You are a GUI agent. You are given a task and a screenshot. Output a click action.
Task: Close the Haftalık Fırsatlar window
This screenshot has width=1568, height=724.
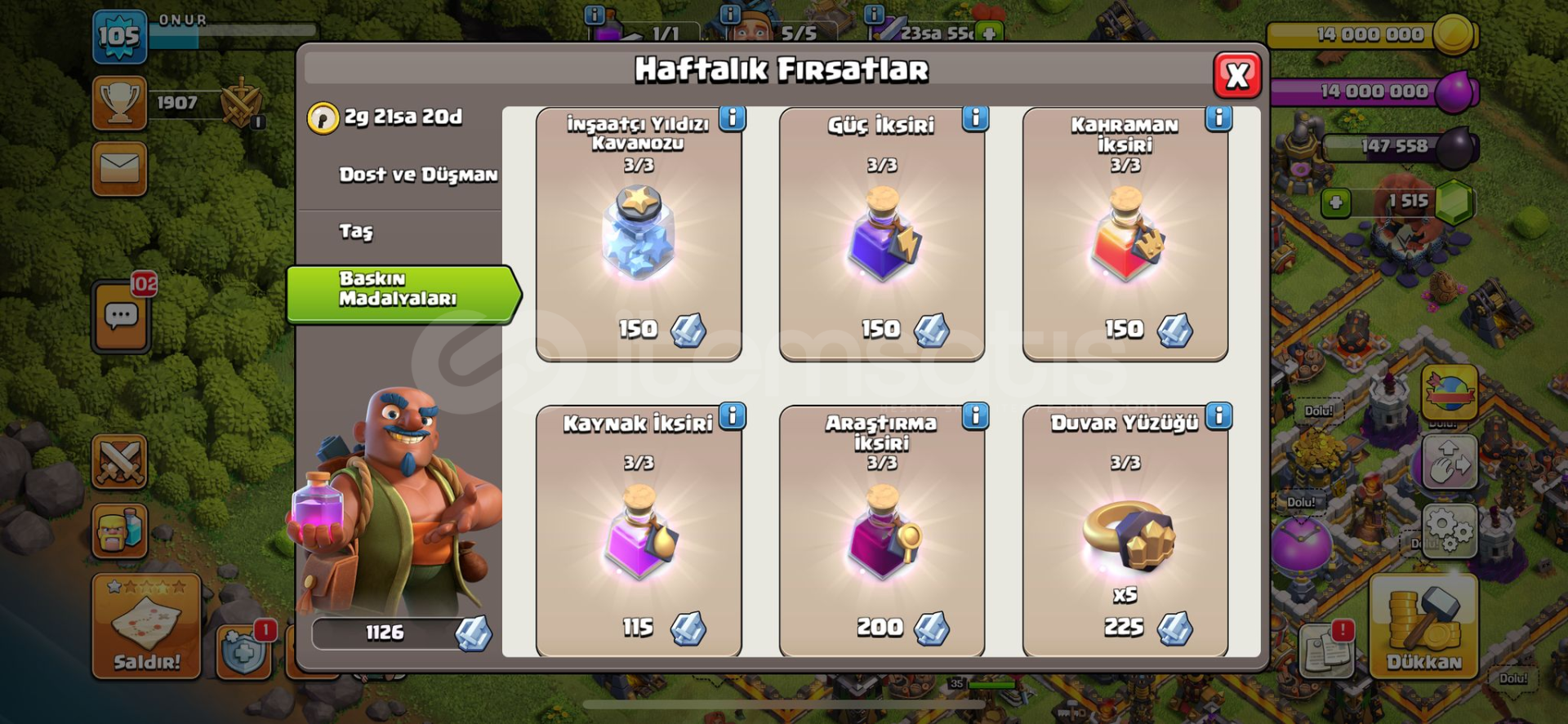(x=1236, y=75)
